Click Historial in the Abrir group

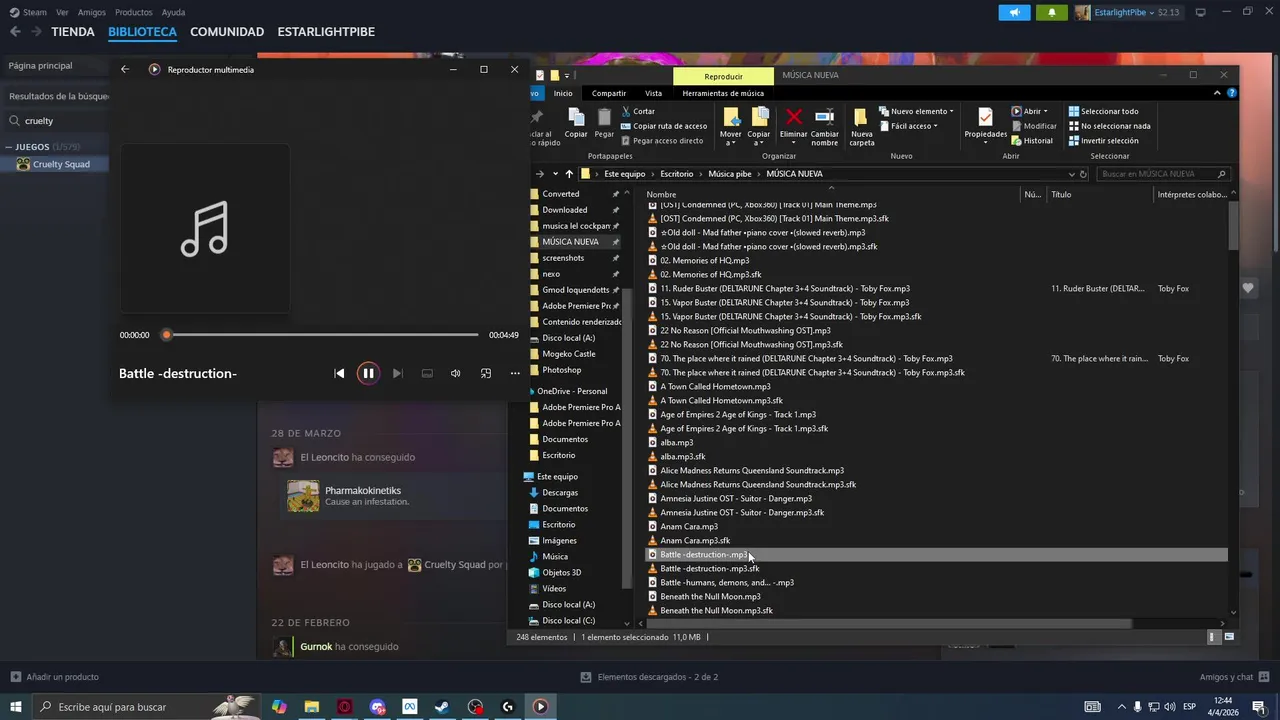(1032, 141)
